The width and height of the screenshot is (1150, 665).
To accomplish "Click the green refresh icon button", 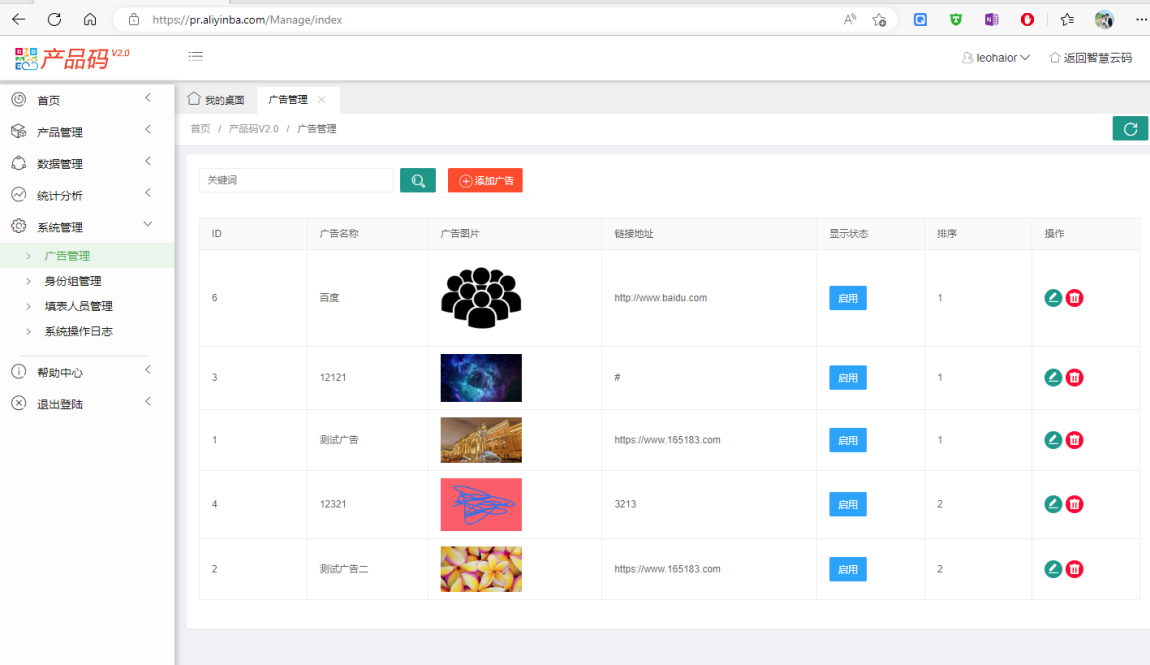I will (1130, 128).
